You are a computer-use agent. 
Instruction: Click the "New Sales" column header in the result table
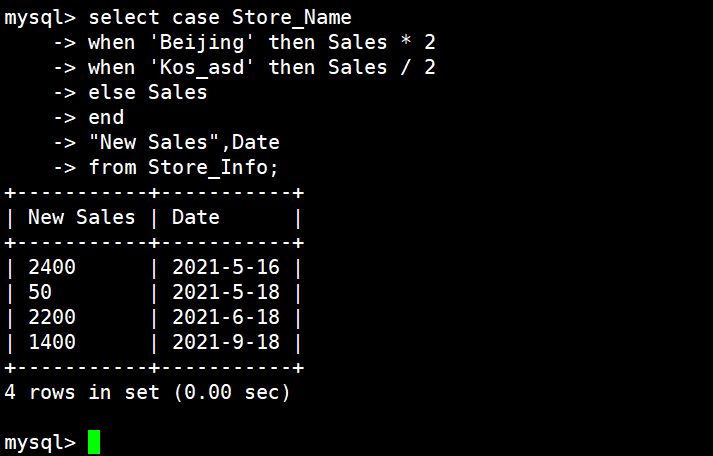[x=81, y=217]
